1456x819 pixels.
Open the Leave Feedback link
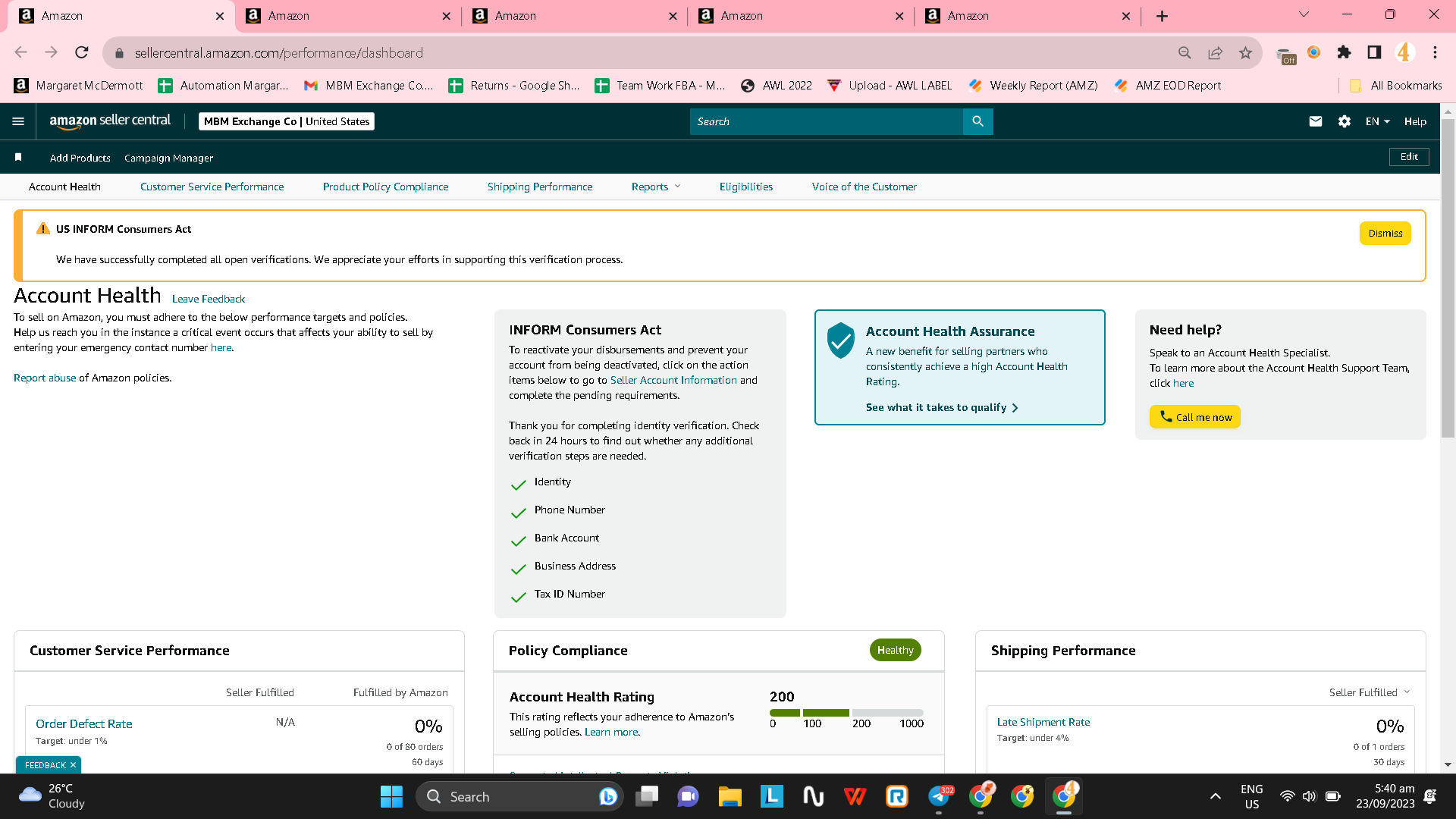pos(209,299)
